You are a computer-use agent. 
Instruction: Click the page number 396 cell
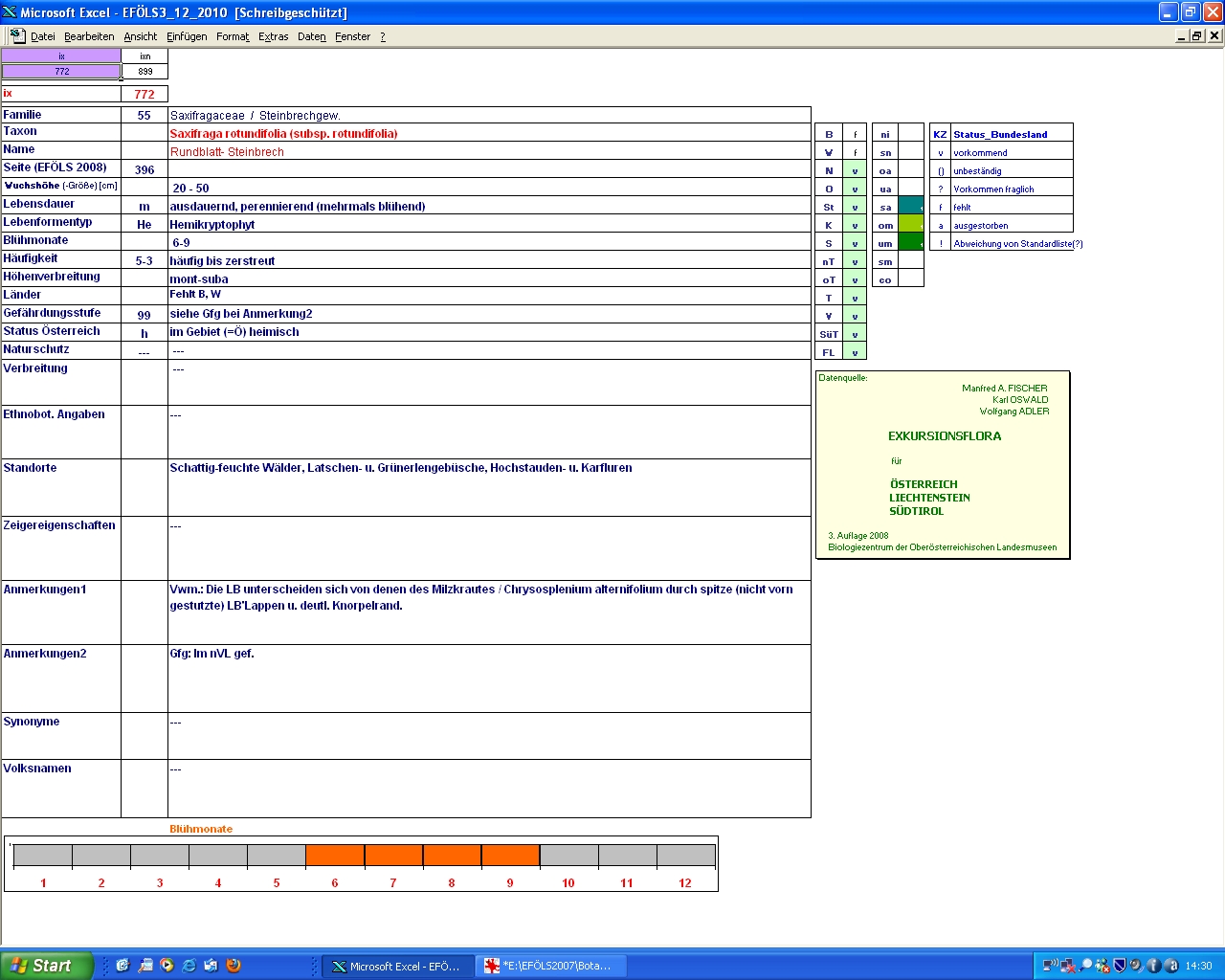pyautogui.click(x=145, y=169)
